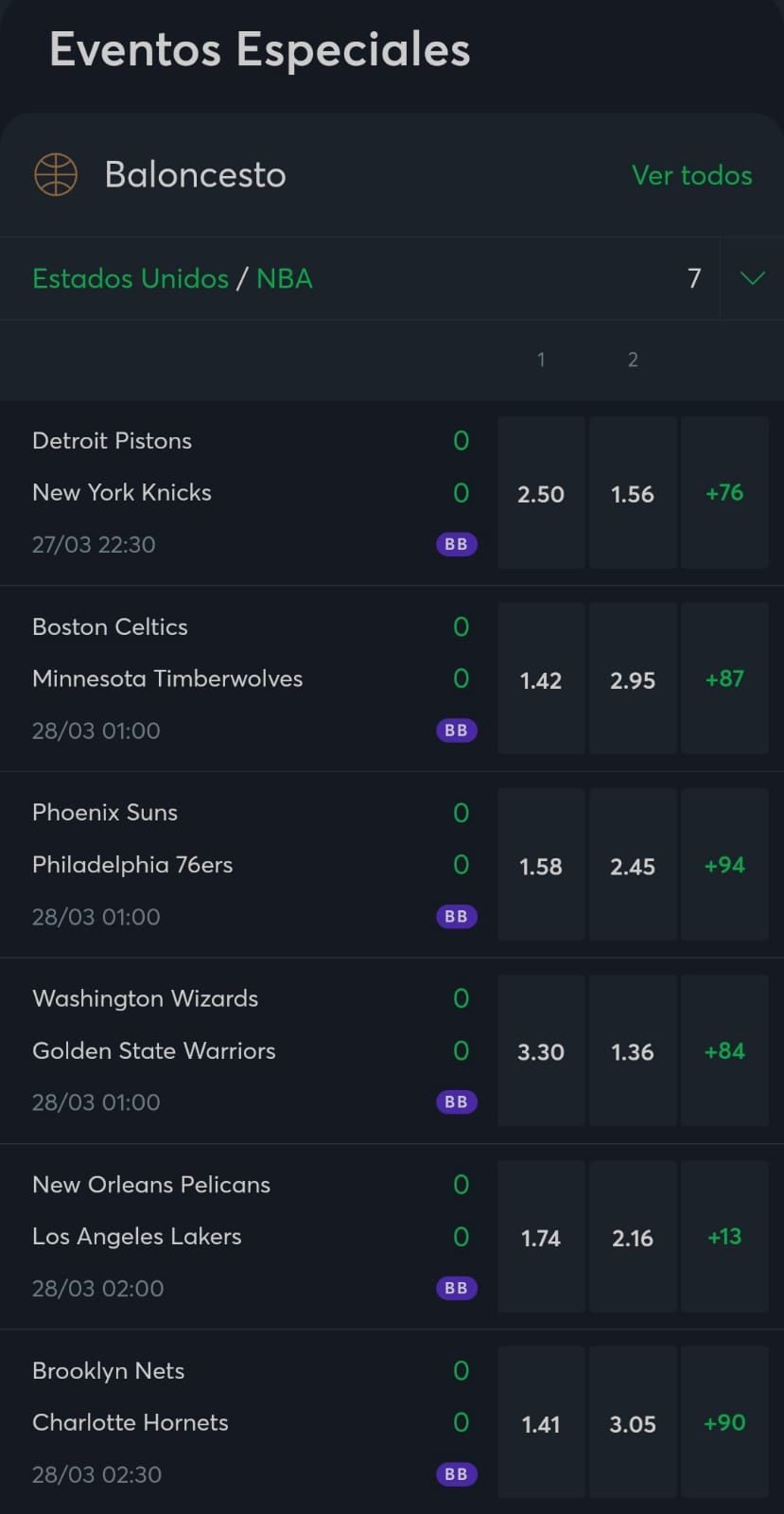The width and height of the screenshot is (784, 1514).
Task: Click the basketball icon beside Baloncesto
Action: coord(56,175)
